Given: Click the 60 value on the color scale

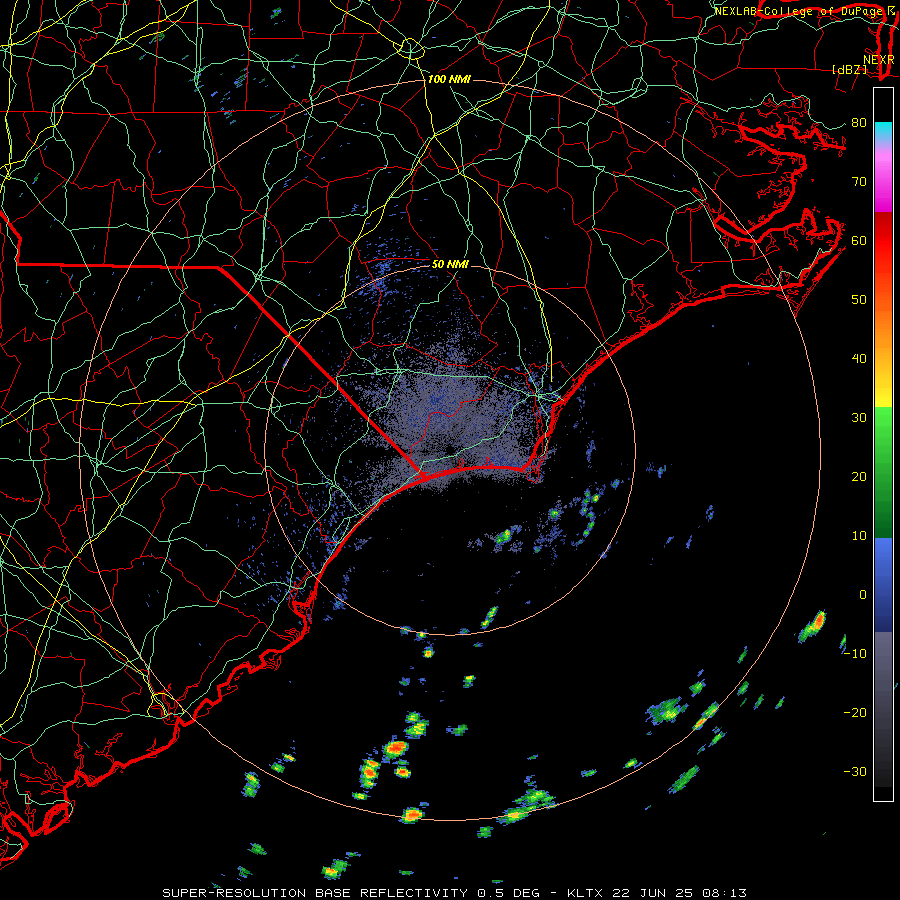Looking at the screenshot, I should click(859, 241).
